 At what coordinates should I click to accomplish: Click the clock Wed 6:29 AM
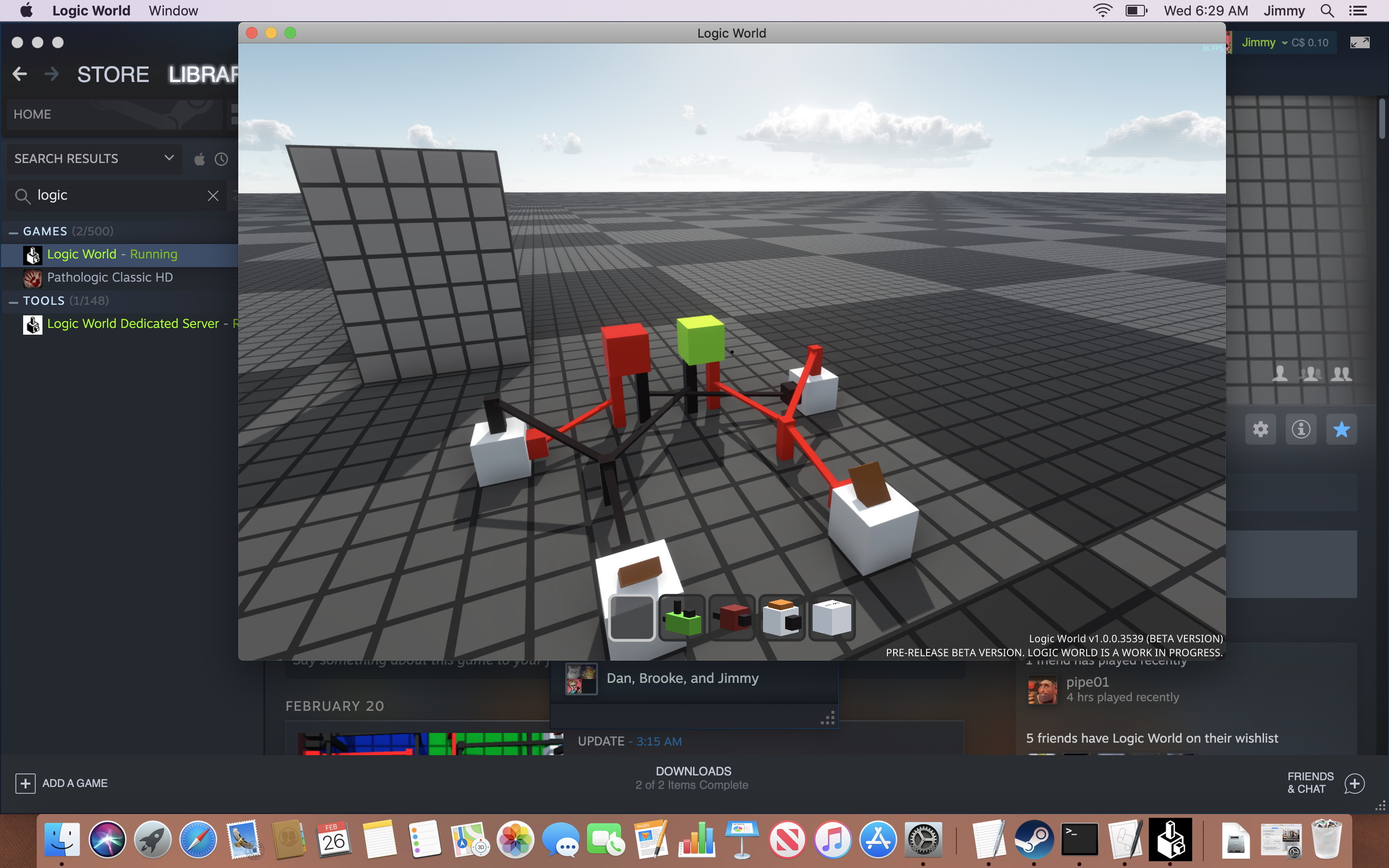(x=1206, y=11)
